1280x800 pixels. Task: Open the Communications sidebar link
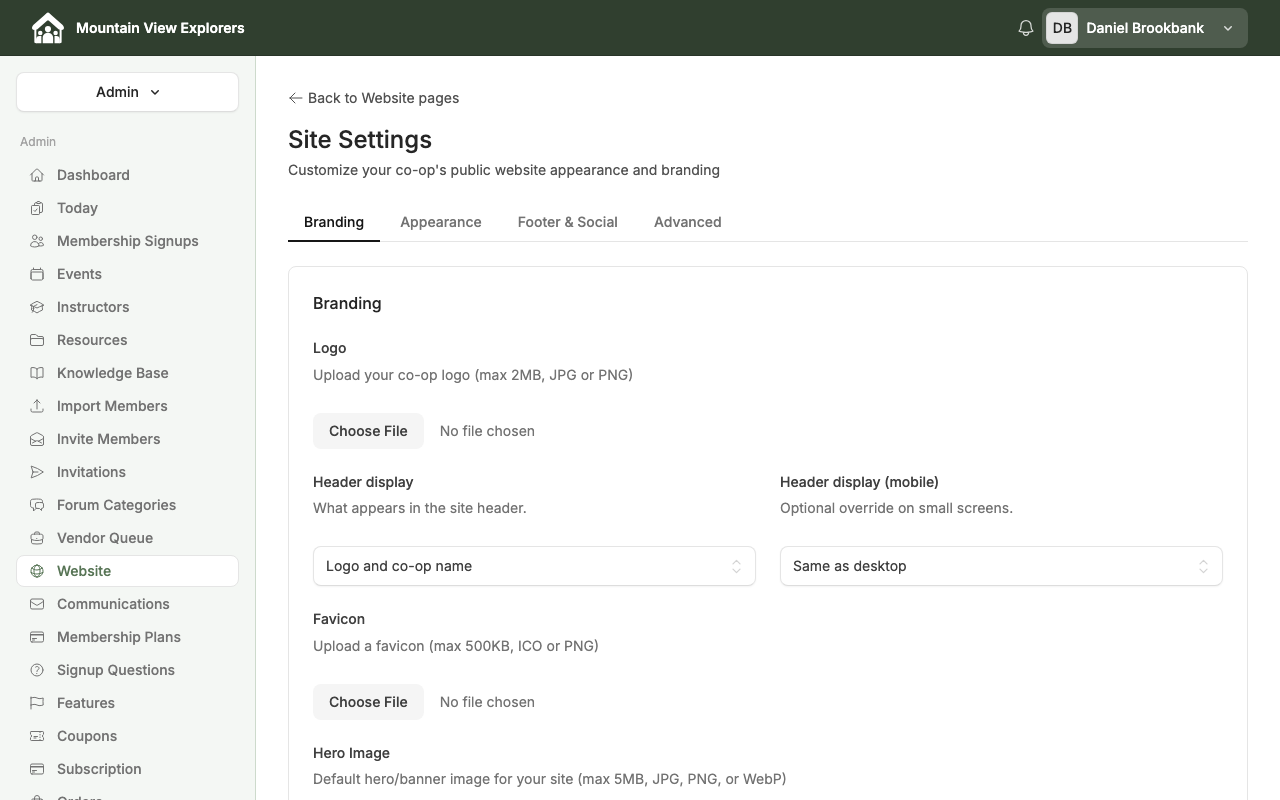[x=127, y=604]
